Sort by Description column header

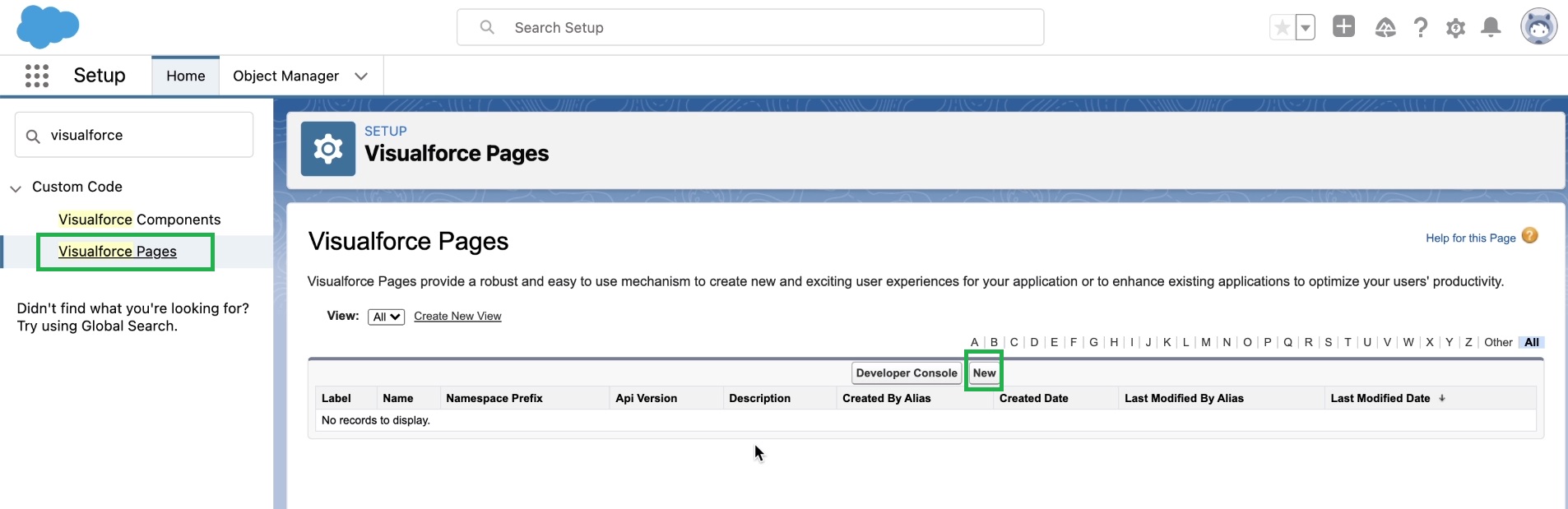point(759,398)
